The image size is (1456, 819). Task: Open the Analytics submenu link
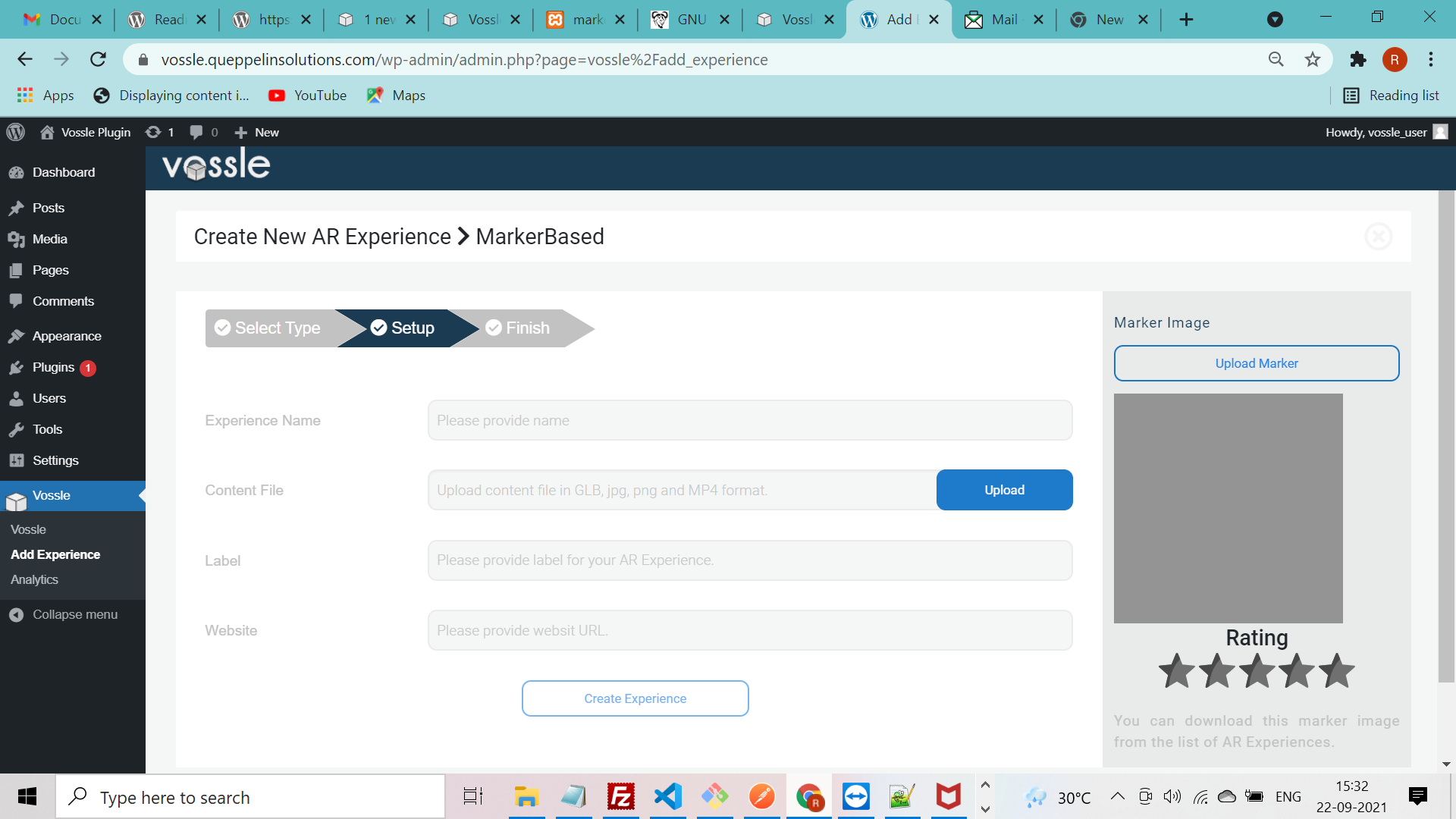[x=34, y=579]
